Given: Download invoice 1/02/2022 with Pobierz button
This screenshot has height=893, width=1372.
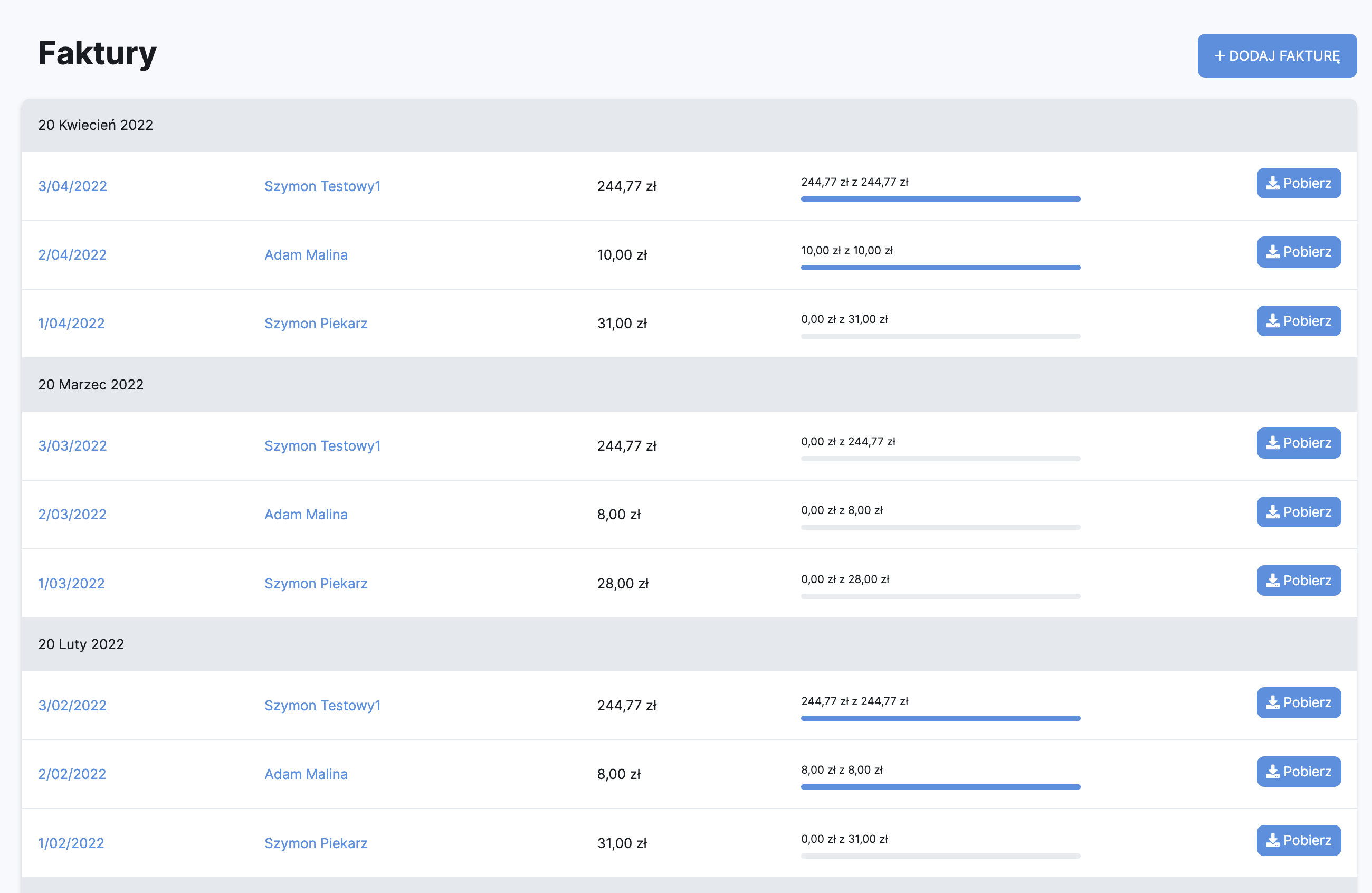Looking at the screenshot, I should pos(1298,840).
